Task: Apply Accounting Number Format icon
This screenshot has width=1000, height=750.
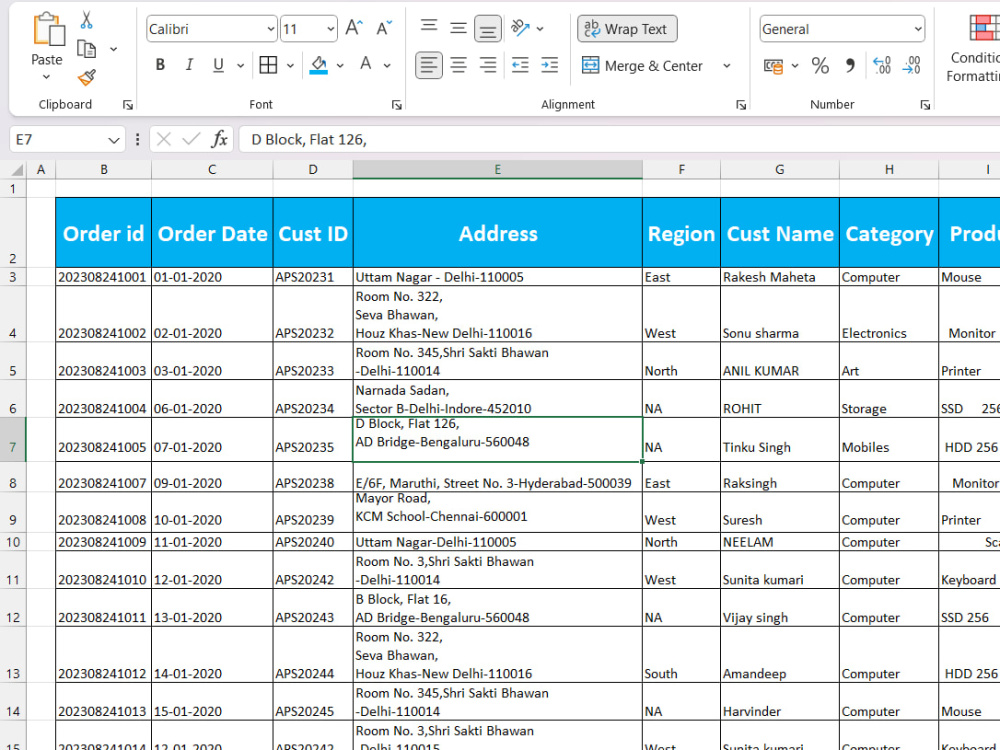Action: pyautogui.click(x=774, y=66)
